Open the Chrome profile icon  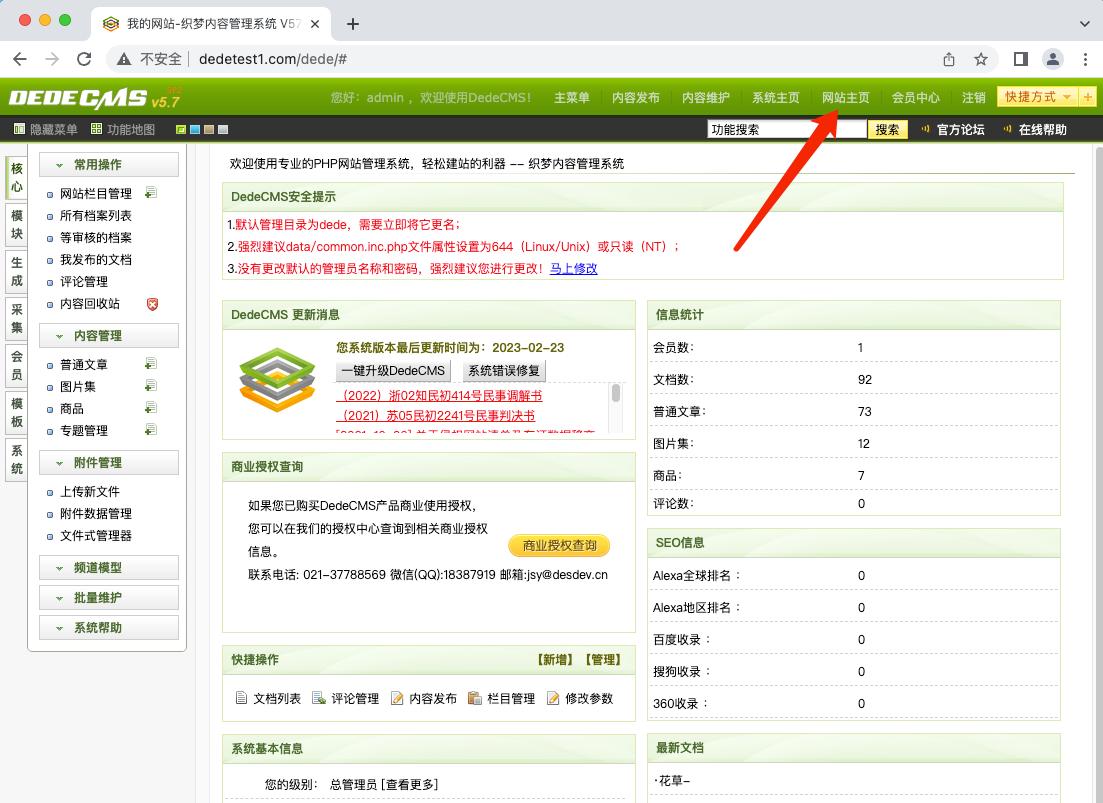pyautogui.click(x=1053, y=59)
